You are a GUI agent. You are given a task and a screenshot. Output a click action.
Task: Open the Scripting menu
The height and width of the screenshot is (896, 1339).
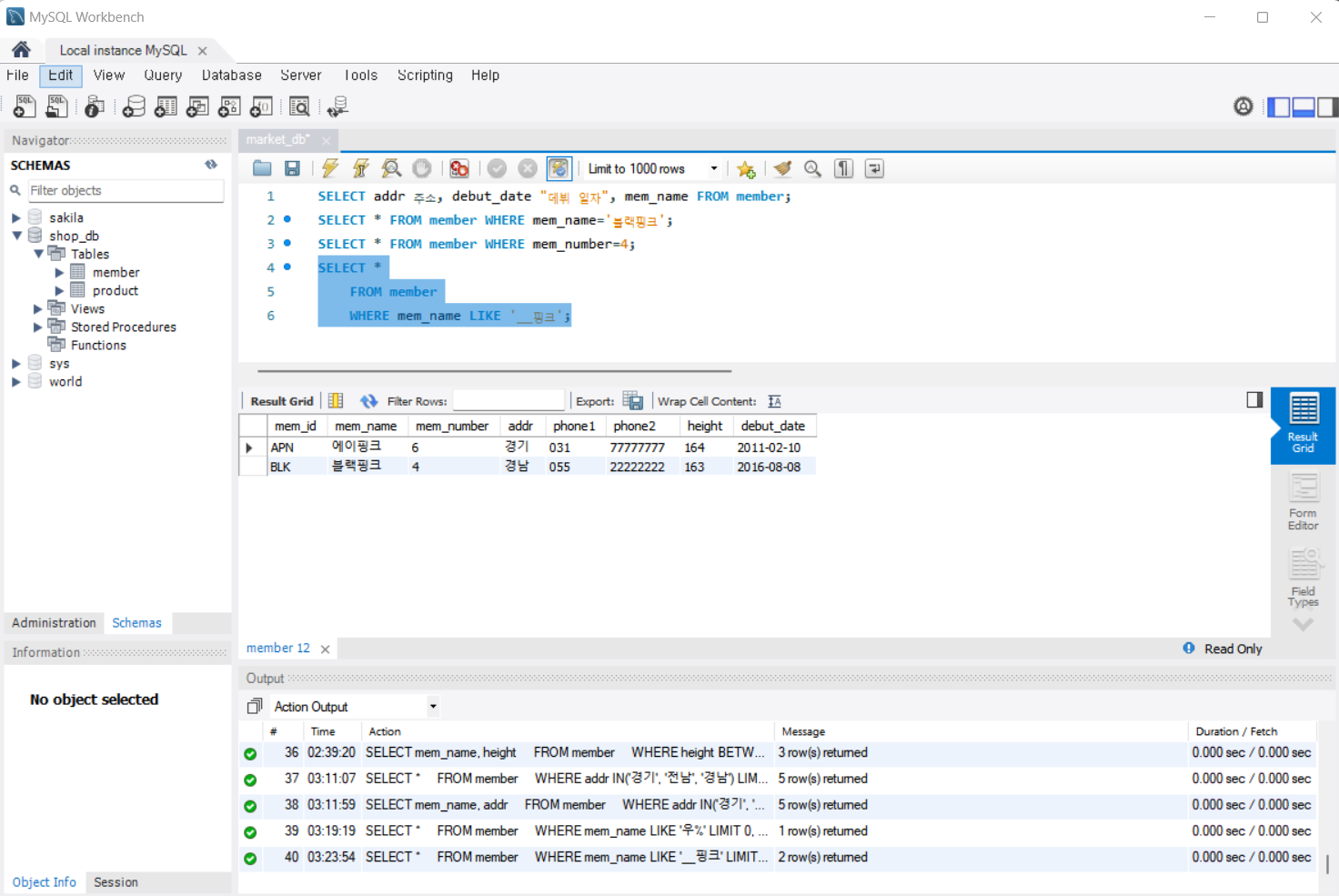(x=425, y=76)
